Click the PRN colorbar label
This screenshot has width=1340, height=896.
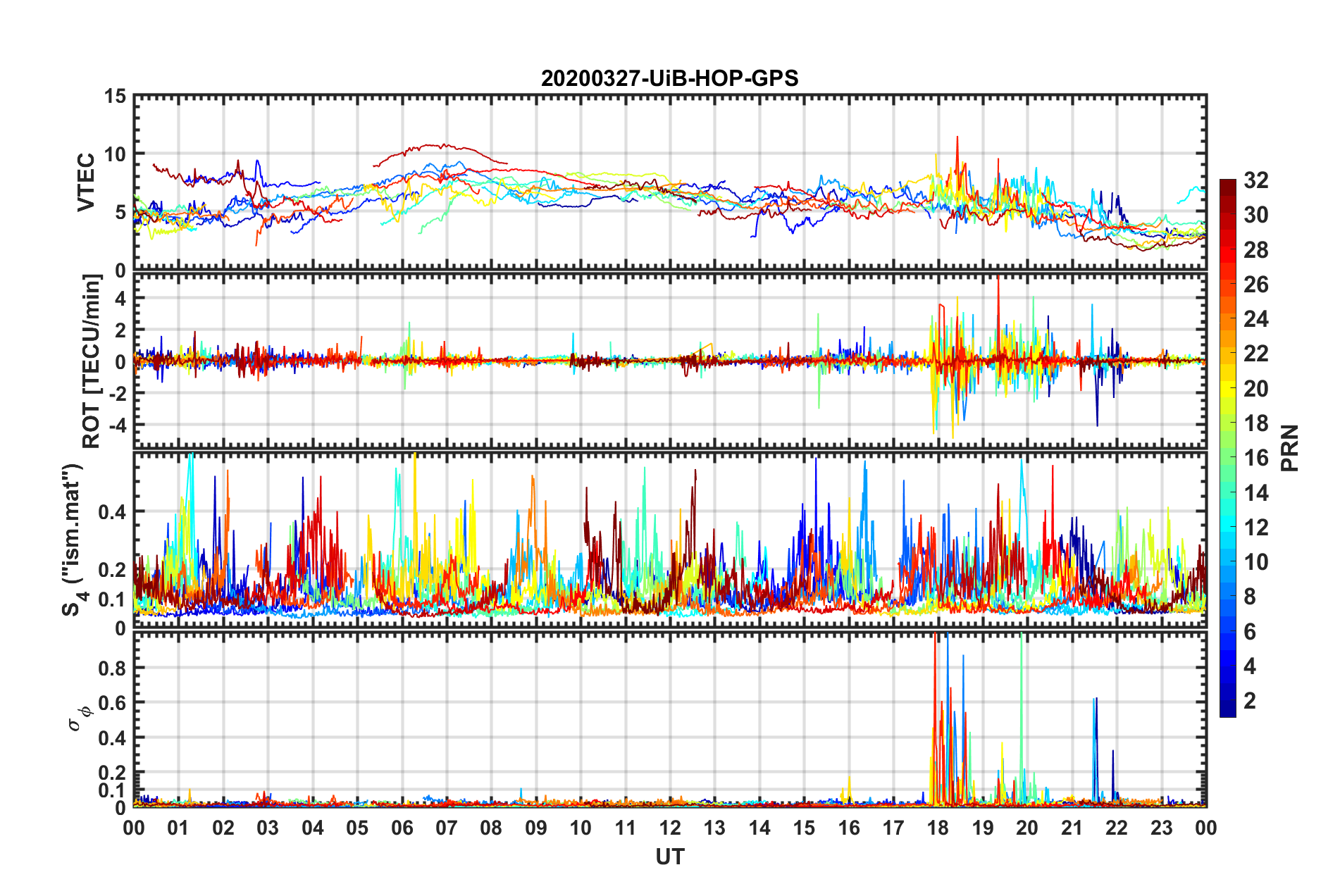(1289, 448)
